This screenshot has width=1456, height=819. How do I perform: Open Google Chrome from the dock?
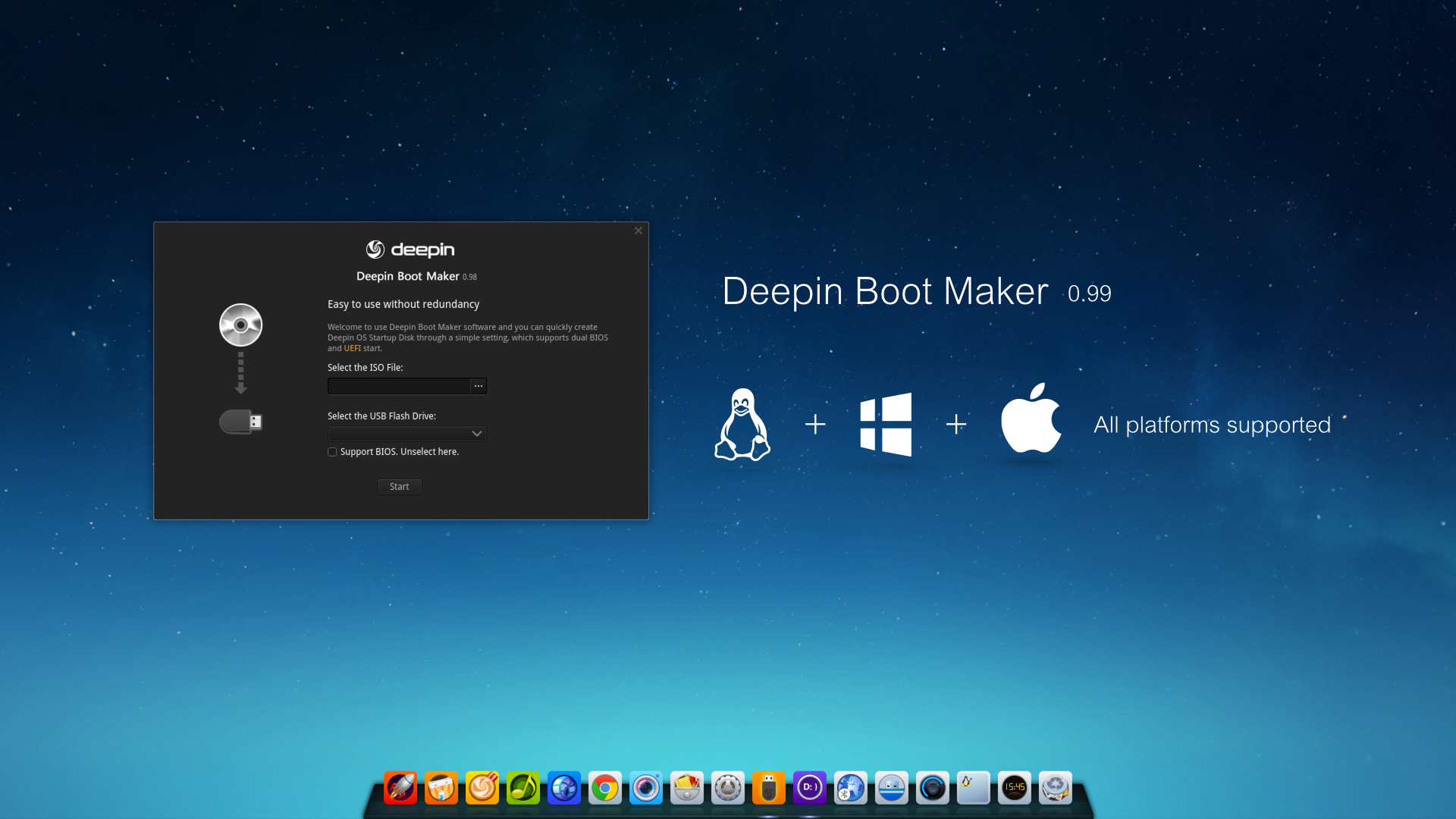pos(604,788)
